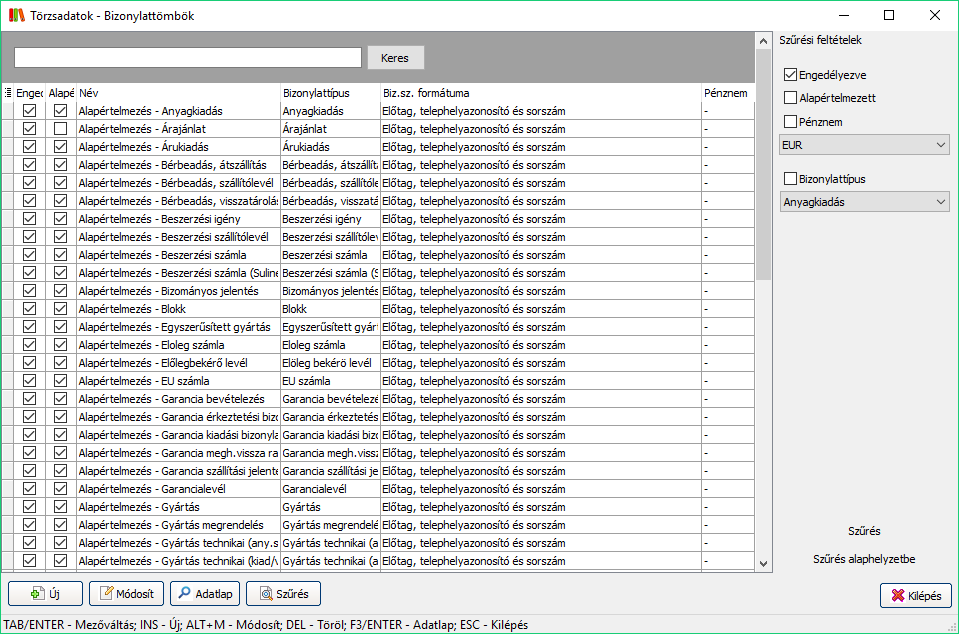The width and height of the screenshot is (959, 634).
Task: Toggle the Engedélyezve filter checkbox
Action: 791,75
